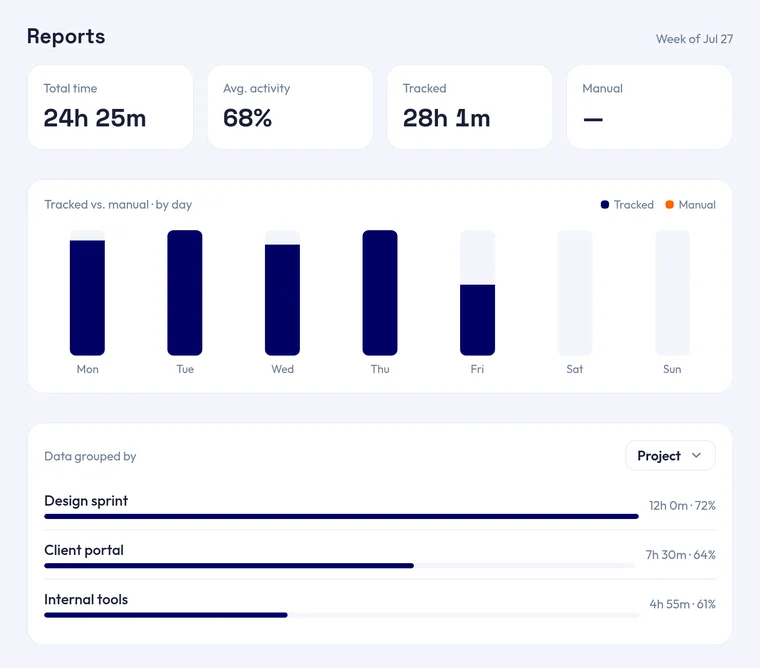Viewport: 760px width, 668px height.
Task: Click the Thu axis label
Action: [x=380, y=369]
